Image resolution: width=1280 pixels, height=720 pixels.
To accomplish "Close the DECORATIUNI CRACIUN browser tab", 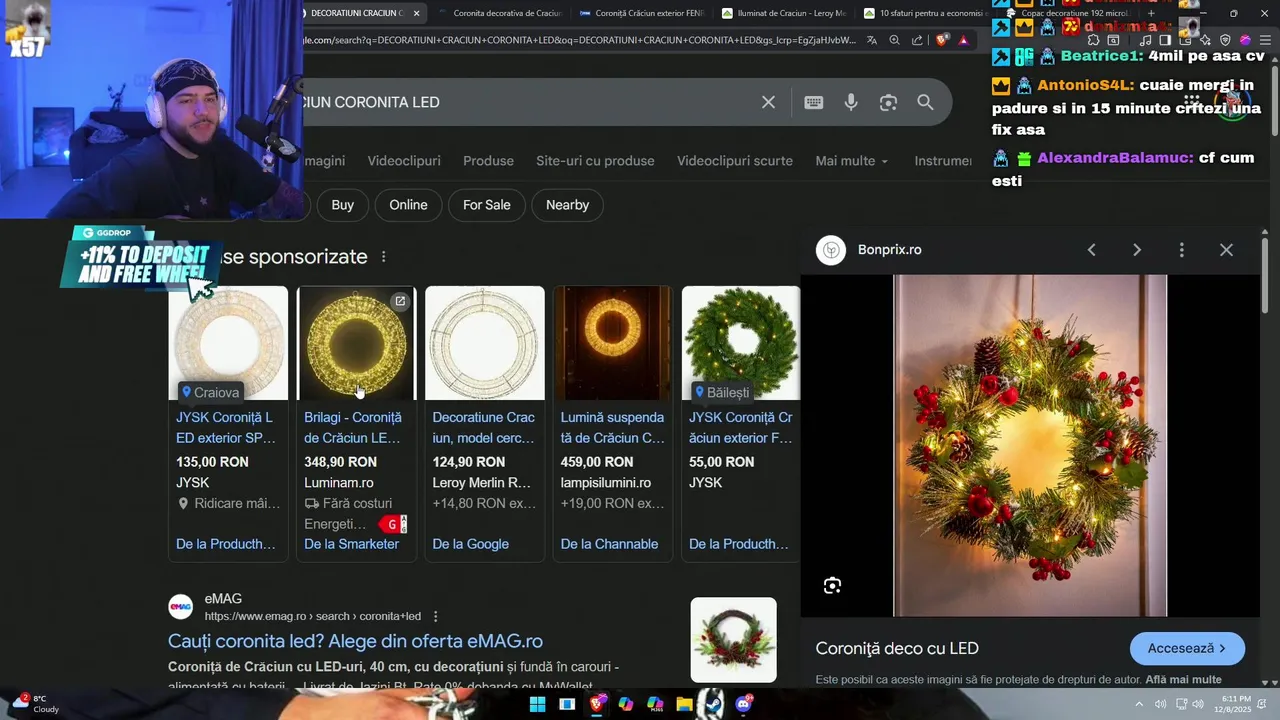I will click(417, 13).
